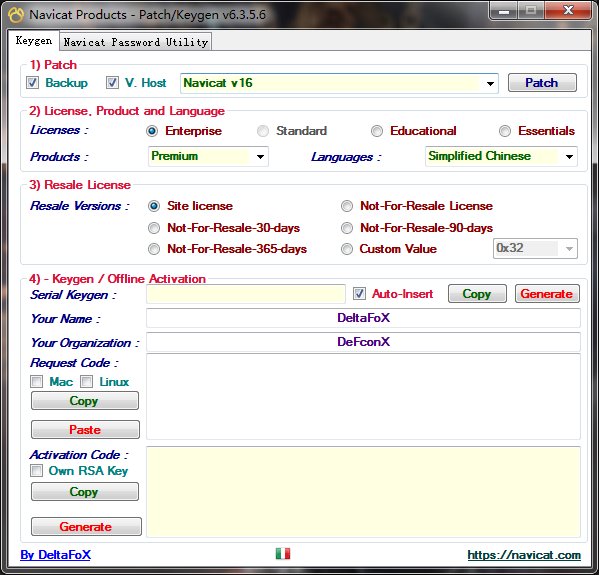Select the Custom Value radio button
The width and height of the screenshot is (599, 575).
coord(346,249)
